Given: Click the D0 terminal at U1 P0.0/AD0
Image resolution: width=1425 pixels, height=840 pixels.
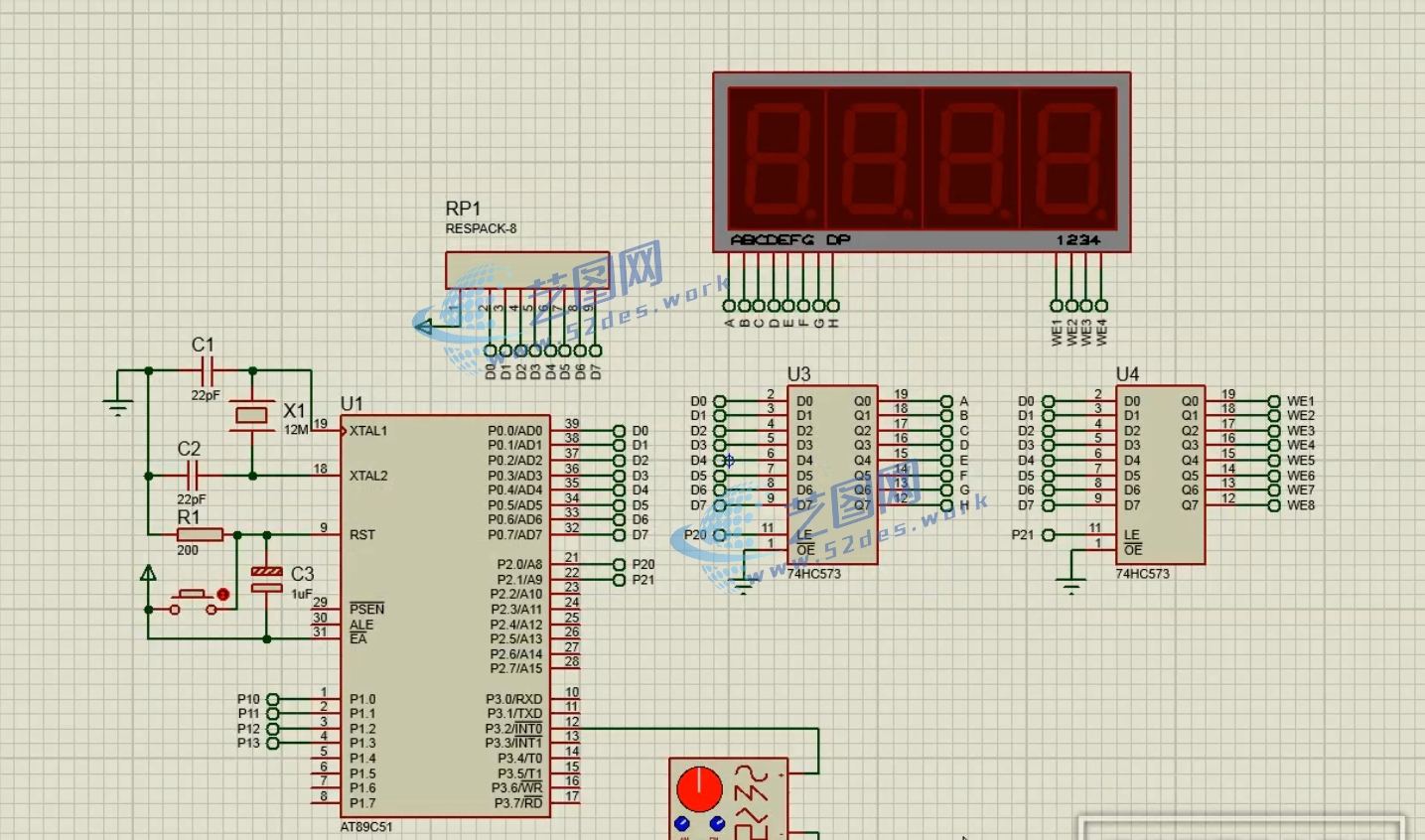Looking at the screenshot, I should [x=620, y=431].
